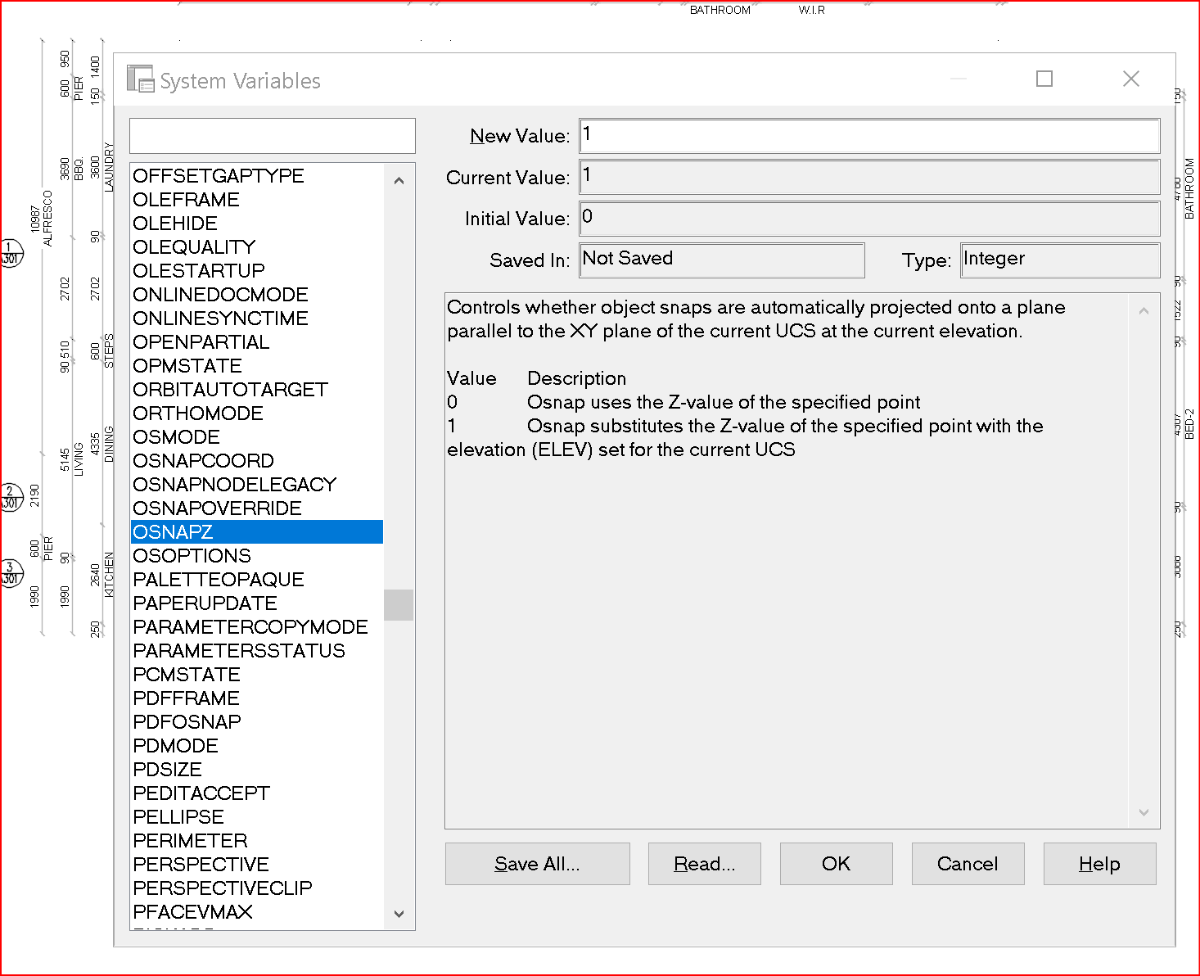The width and height of the screenshot is (1200, 976).
Task: Maximize the System Variables dialog
Action: pyautogui.click(x=1044, y=79)
